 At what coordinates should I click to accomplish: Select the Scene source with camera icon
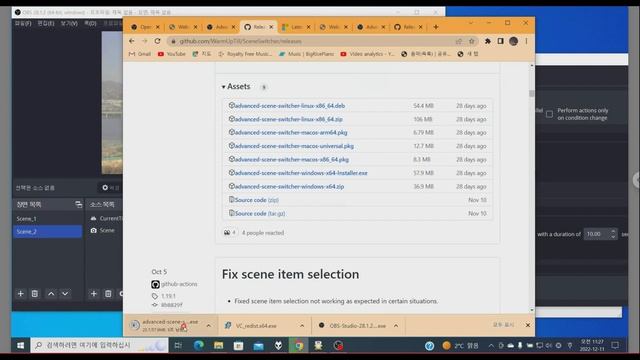tap(105, 231)
